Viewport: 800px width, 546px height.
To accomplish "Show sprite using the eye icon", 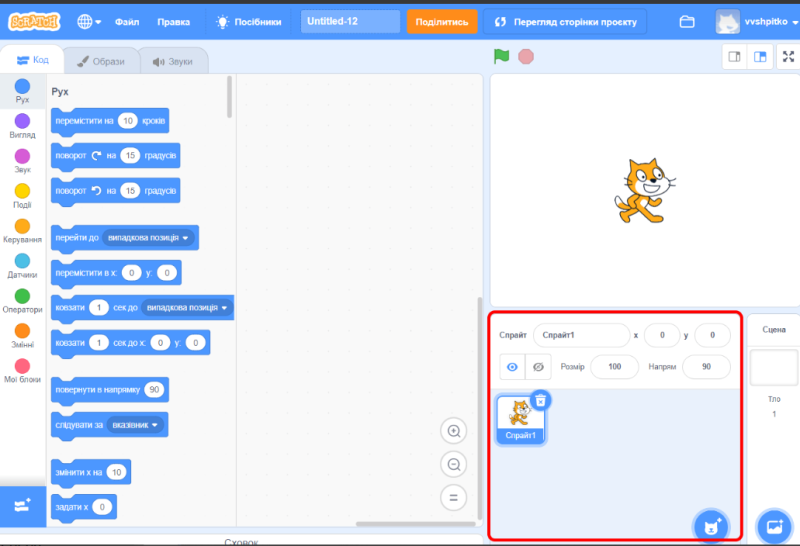I will point(512,367).
